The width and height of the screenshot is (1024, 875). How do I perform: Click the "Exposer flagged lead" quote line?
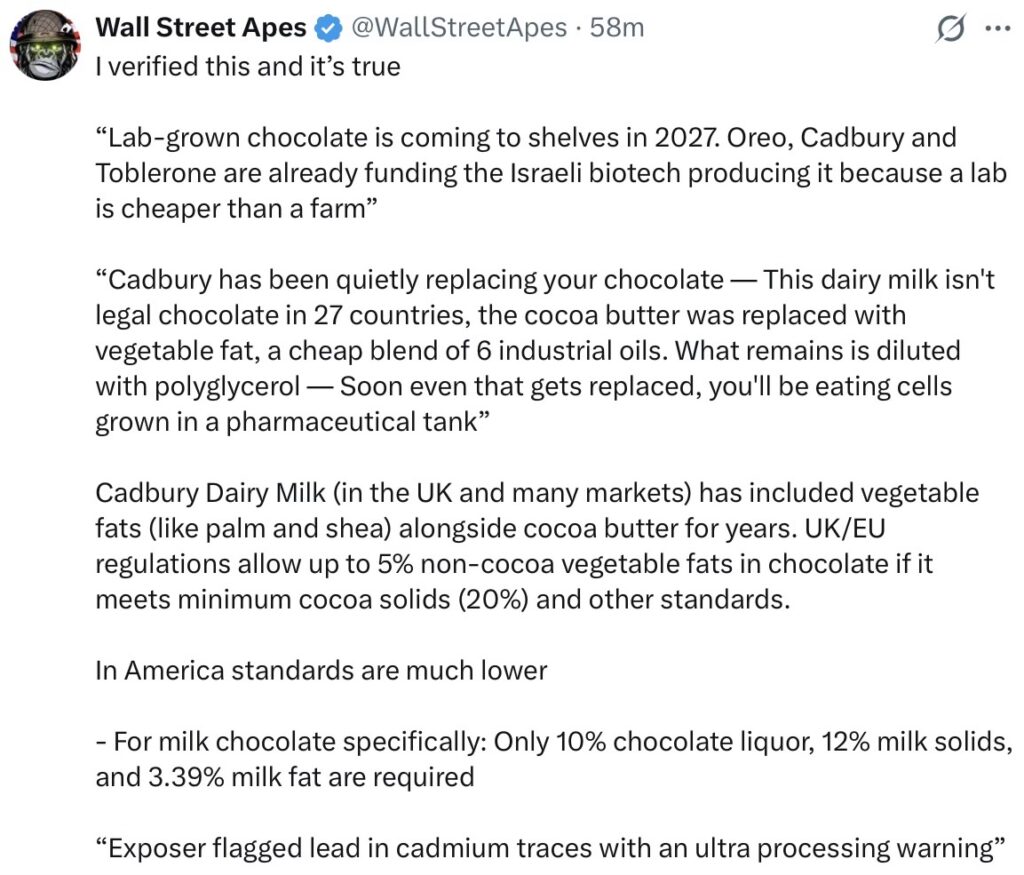(549, 848)
